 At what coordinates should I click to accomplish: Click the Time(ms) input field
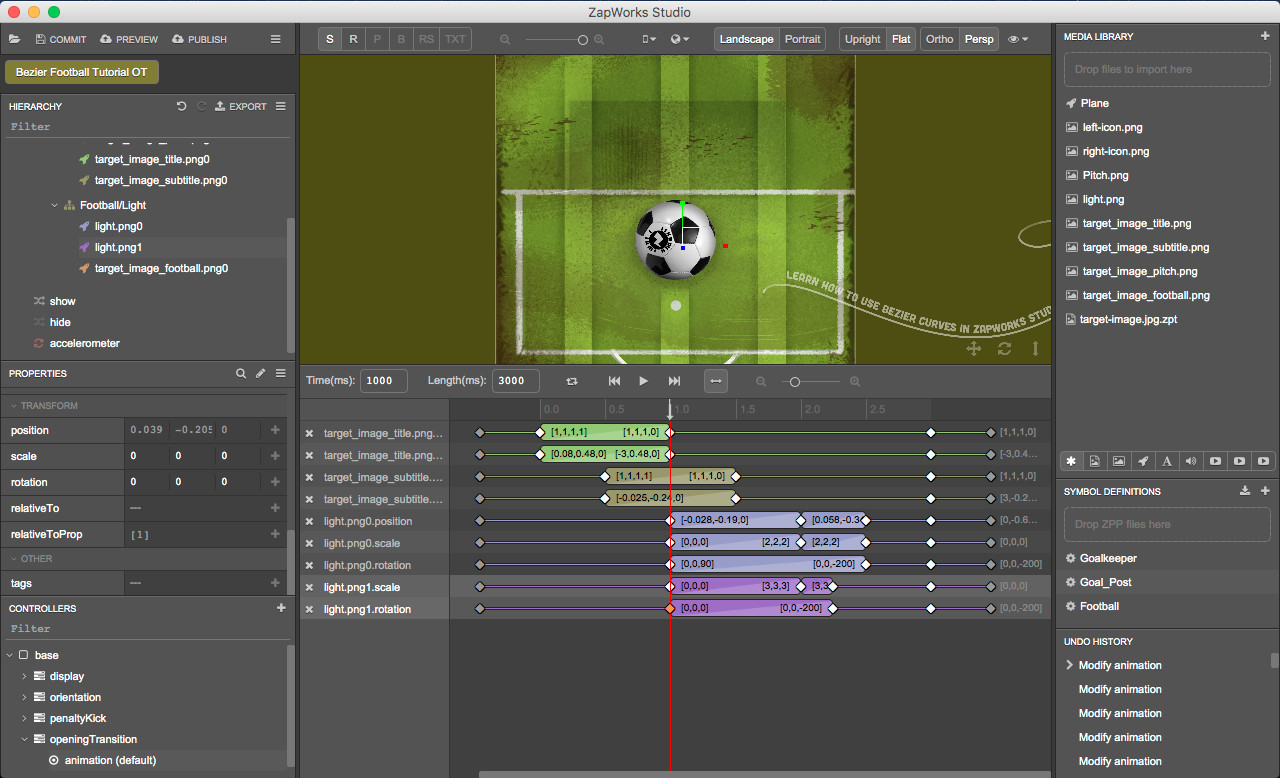pos(383,380)
